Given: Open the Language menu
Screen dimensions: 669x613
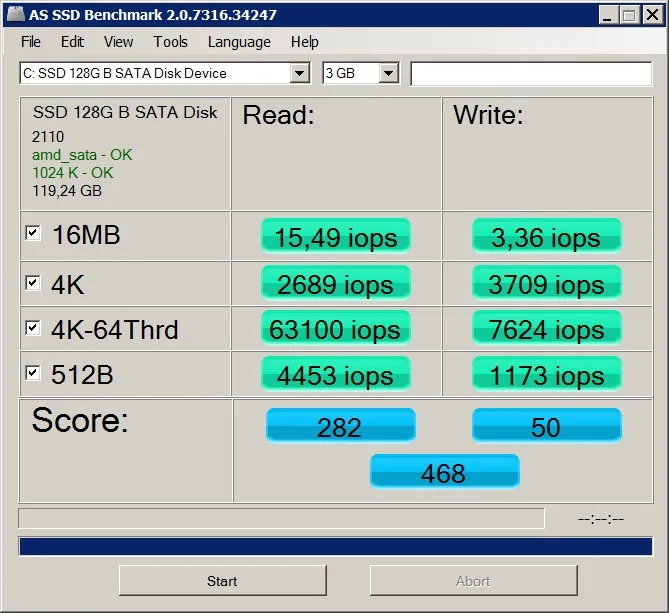Looking at the screenshot, I should click(x=239, y=42).
